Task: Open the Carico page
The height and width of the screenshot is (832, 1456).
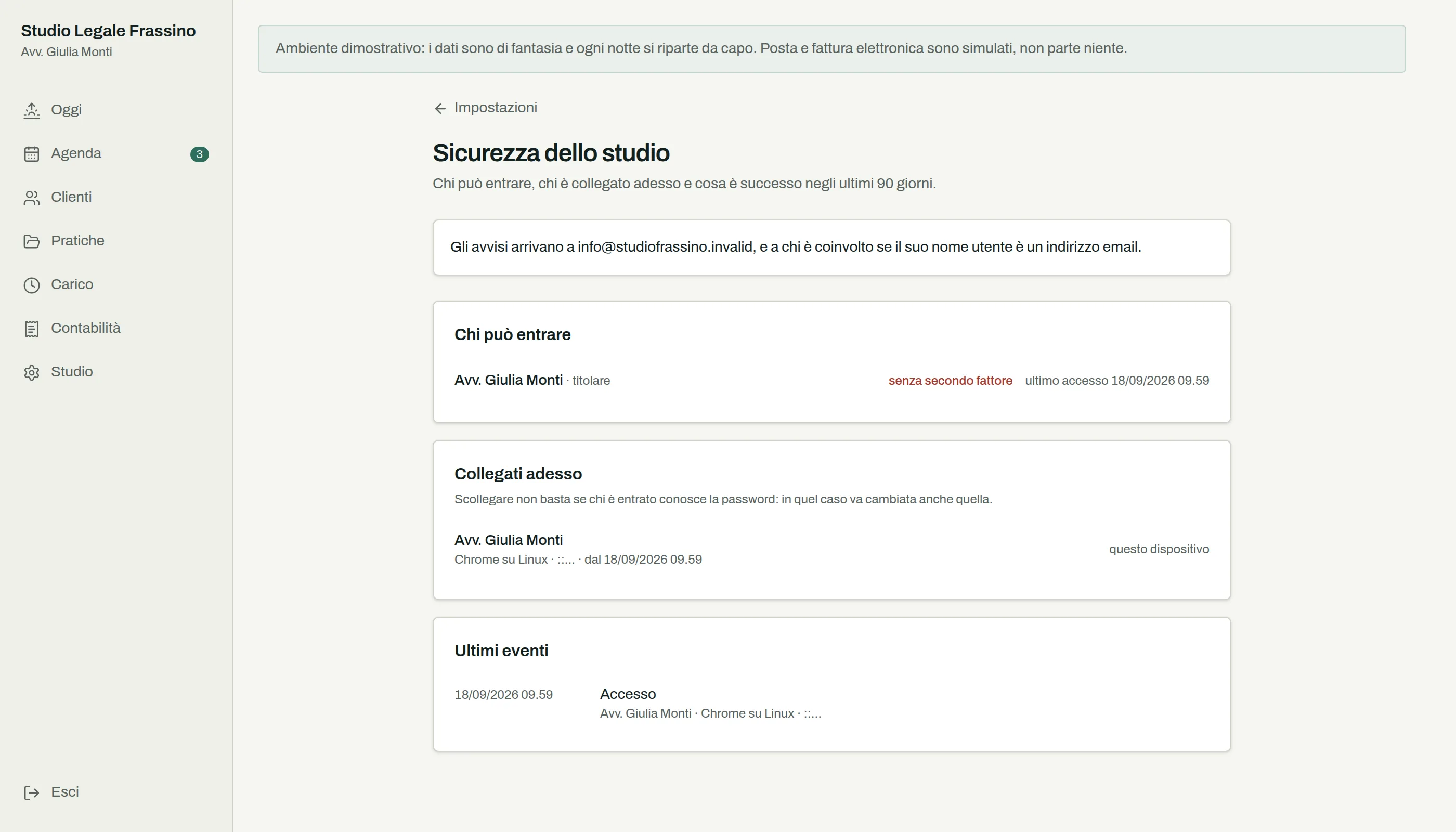Action: pyautogui.click(x=116, y=284)
